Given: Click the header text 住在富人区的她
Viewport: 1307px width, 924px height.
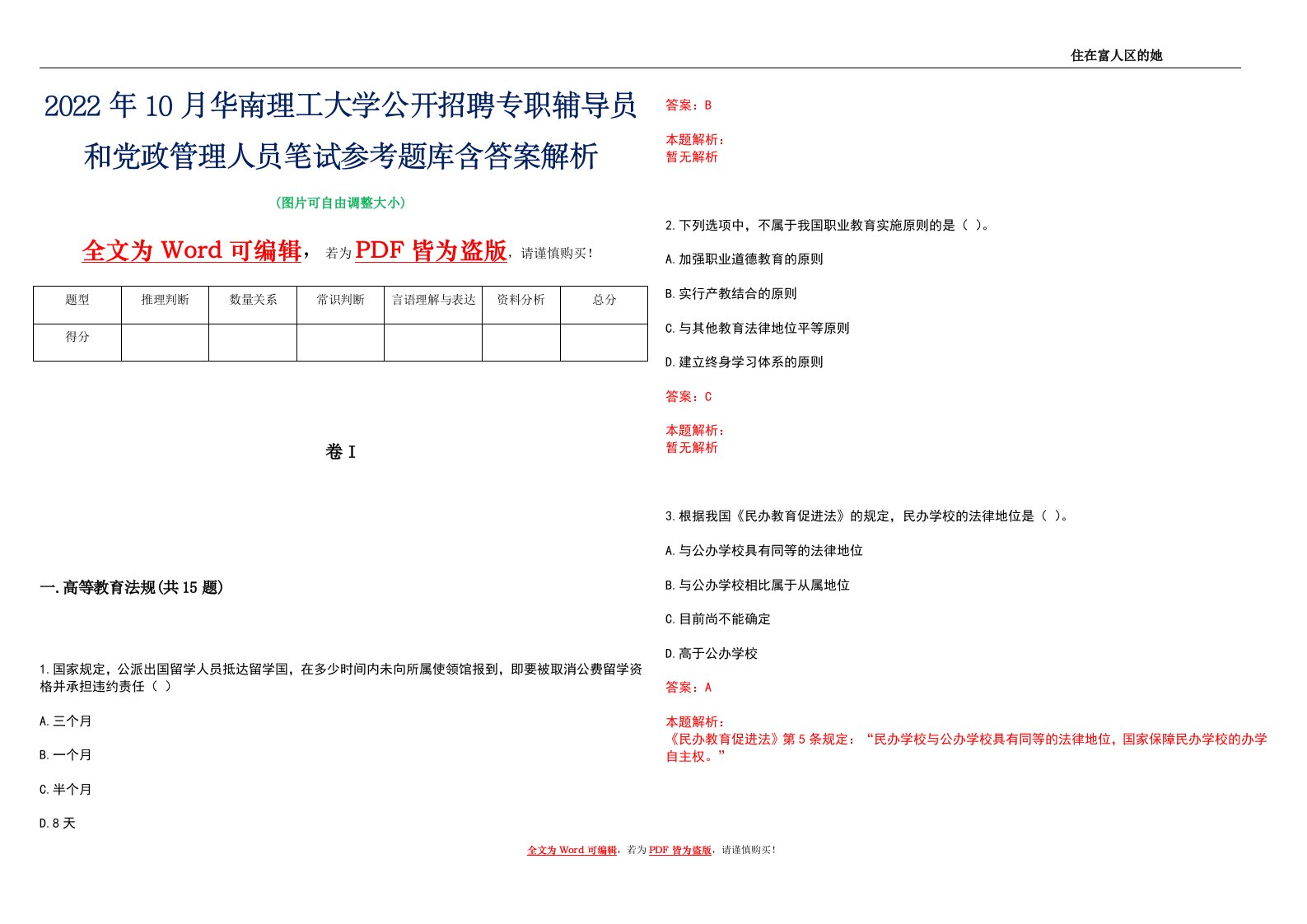Looking at the screenshot, I should 1116,55.
